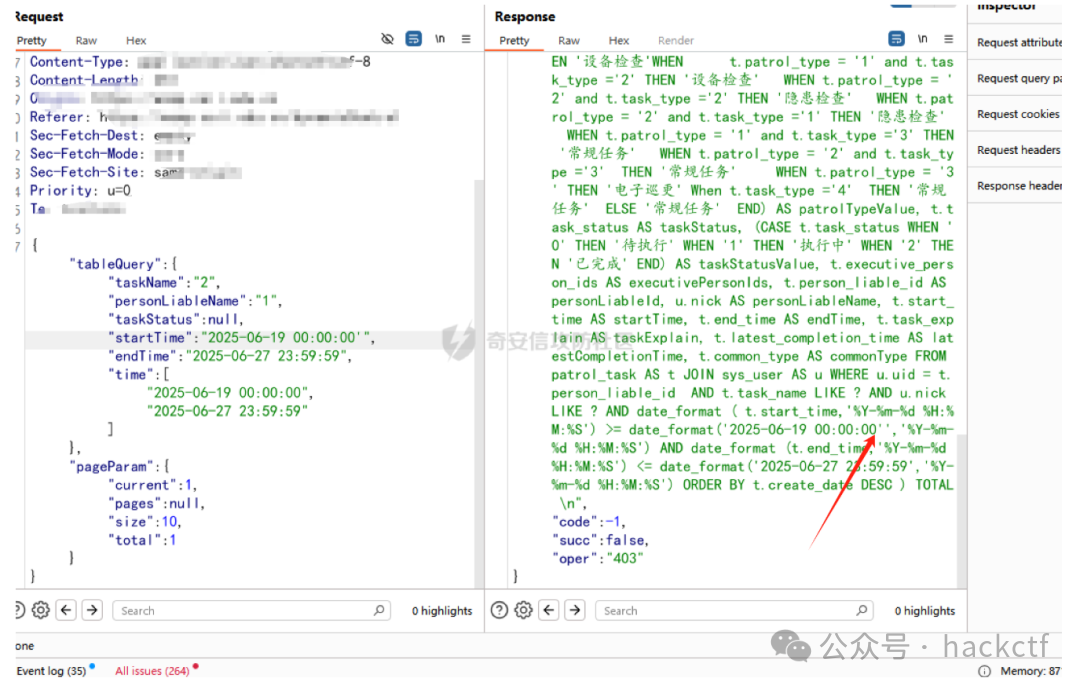Click the Sec-Fetch-Site header line
The height and width of the screenshot is (689, 1080).
pyautogui.click(x=135, y=172)
